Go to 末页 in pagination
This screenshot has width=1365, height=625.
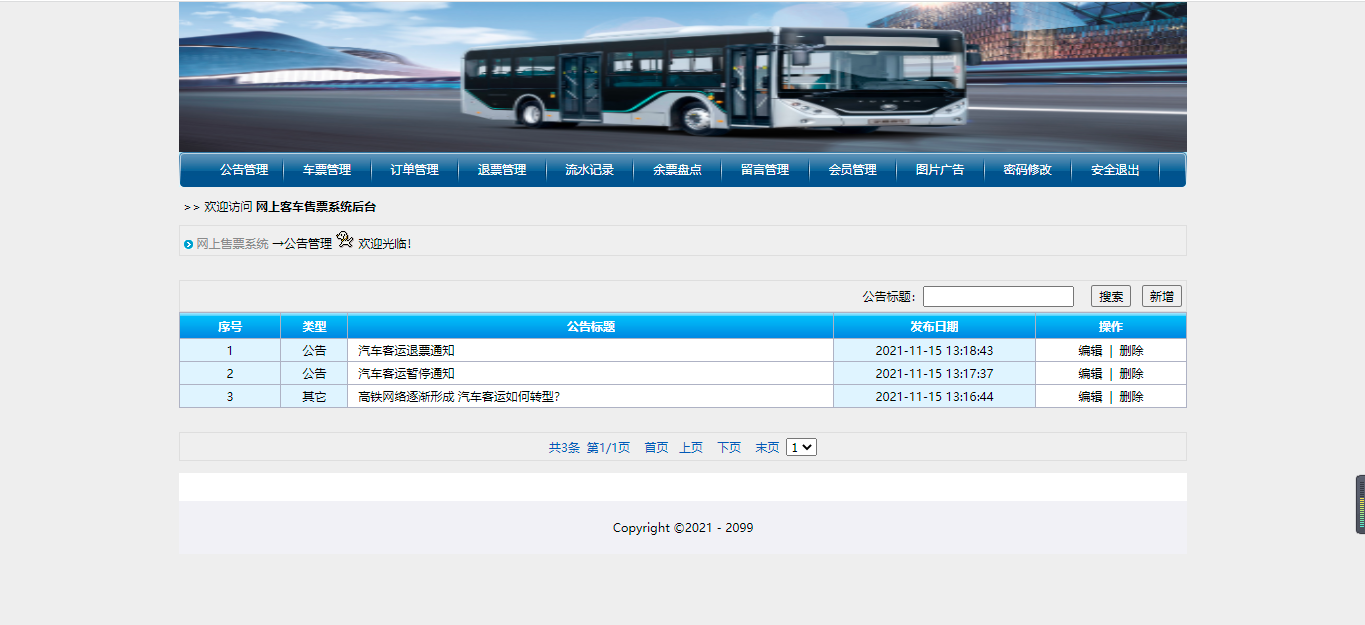[767, 448]
